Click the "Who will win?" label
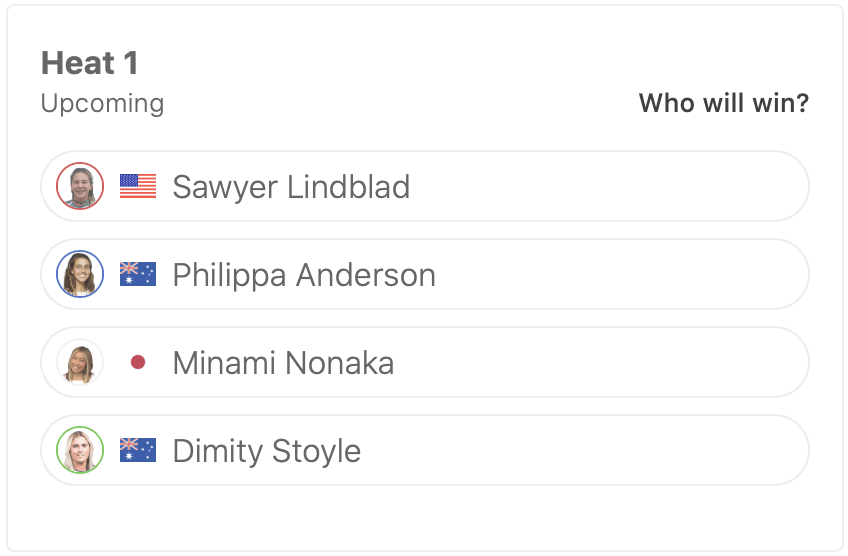Image resolution: width=848 pixels, height=556 pixels. pos(723,103)
